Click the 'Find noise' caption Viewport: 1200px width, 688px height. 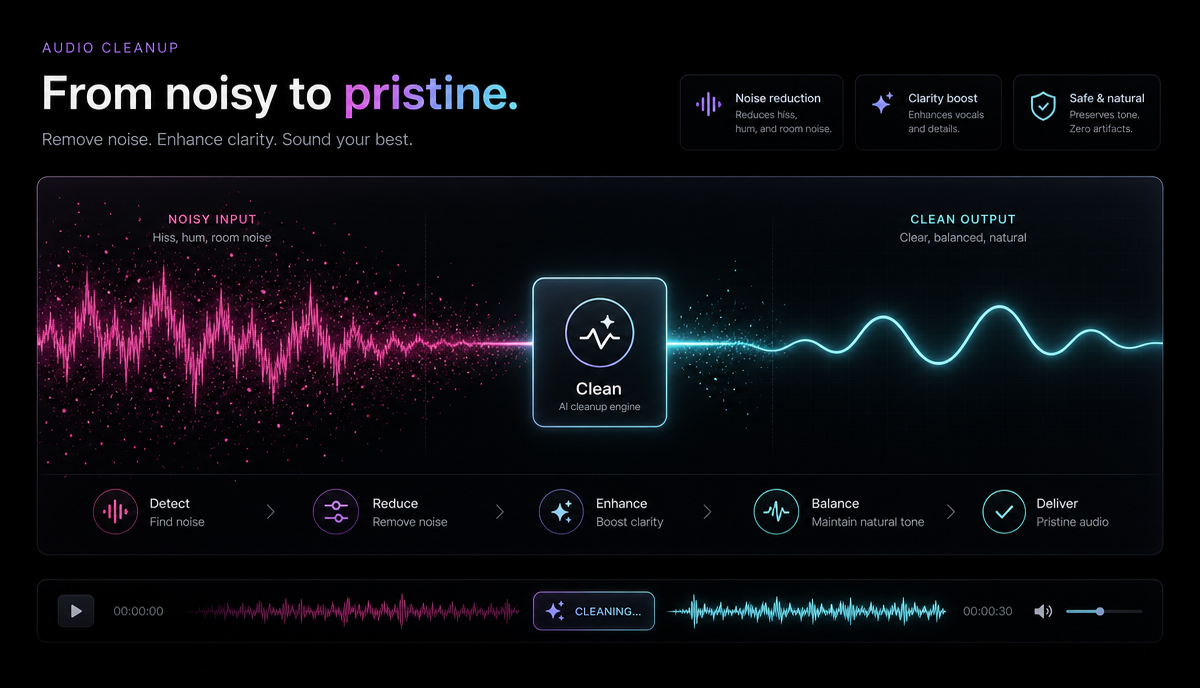point(177,522)
